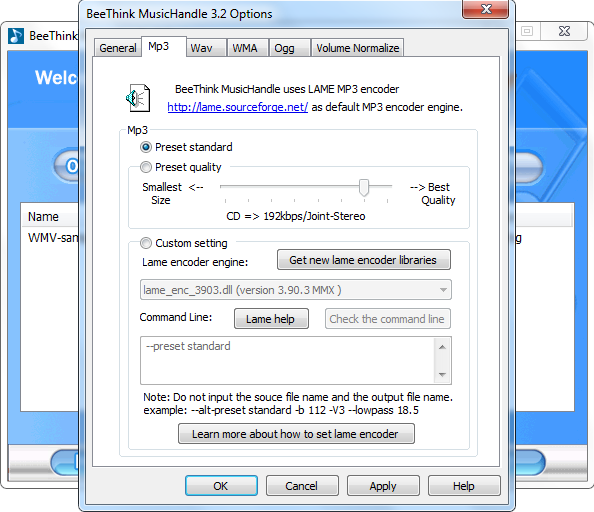Confirm options with the OK button
Screen dimensions: 594x512
[221, 485]
